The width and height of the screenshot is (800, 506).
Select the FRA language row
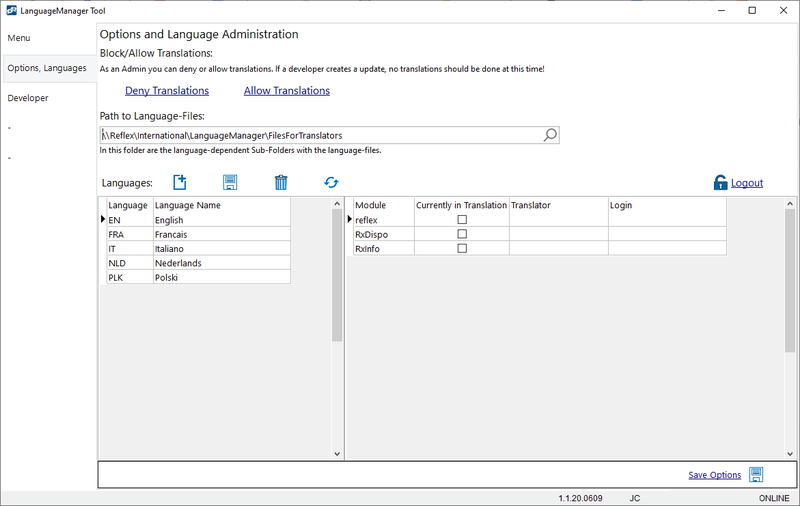[x=198, y=234]
